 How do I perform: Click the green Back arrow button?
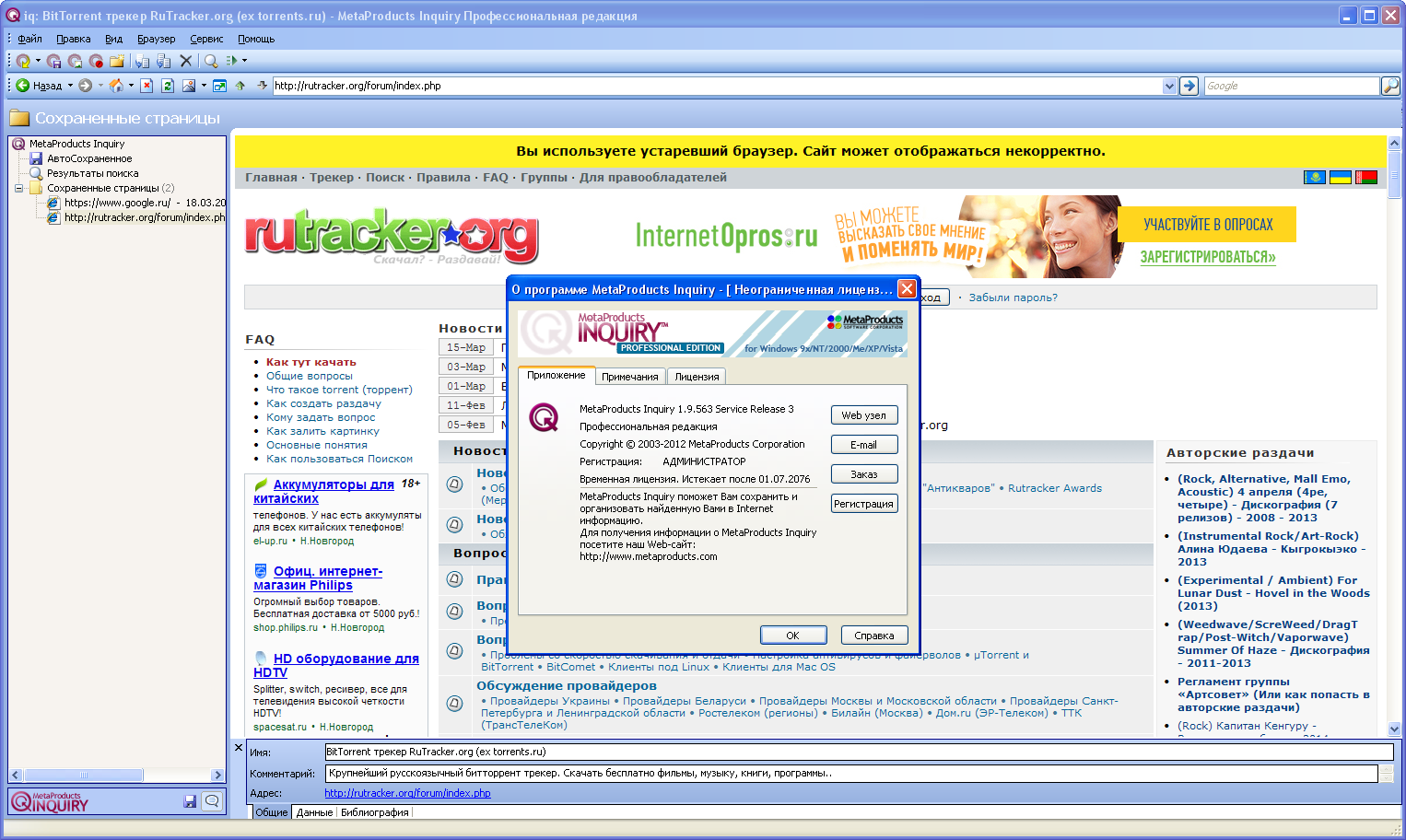(x=23, y=86)
